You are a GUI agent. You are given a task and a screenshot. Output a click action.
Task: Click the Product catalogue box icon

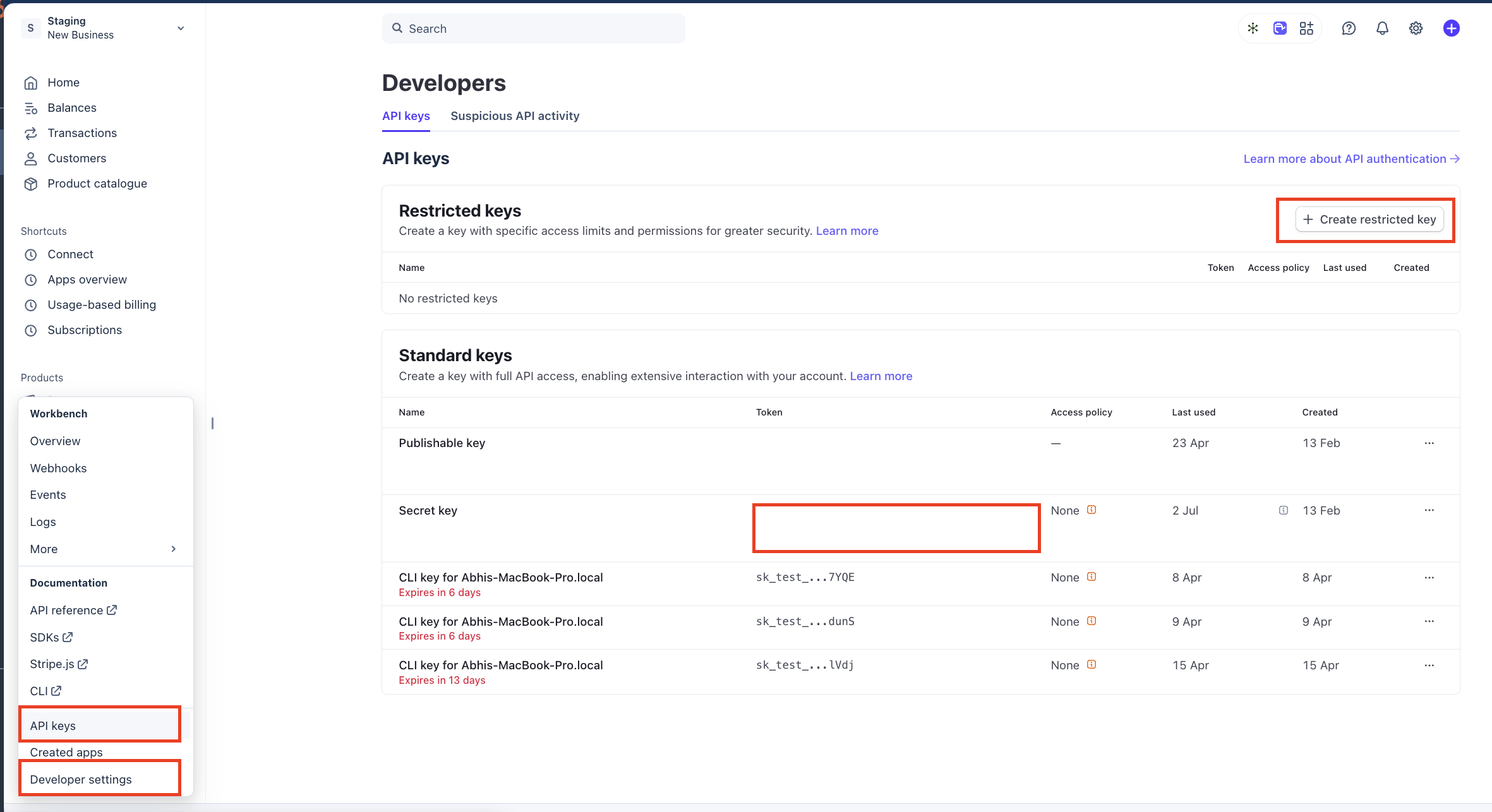click(30, 184)
